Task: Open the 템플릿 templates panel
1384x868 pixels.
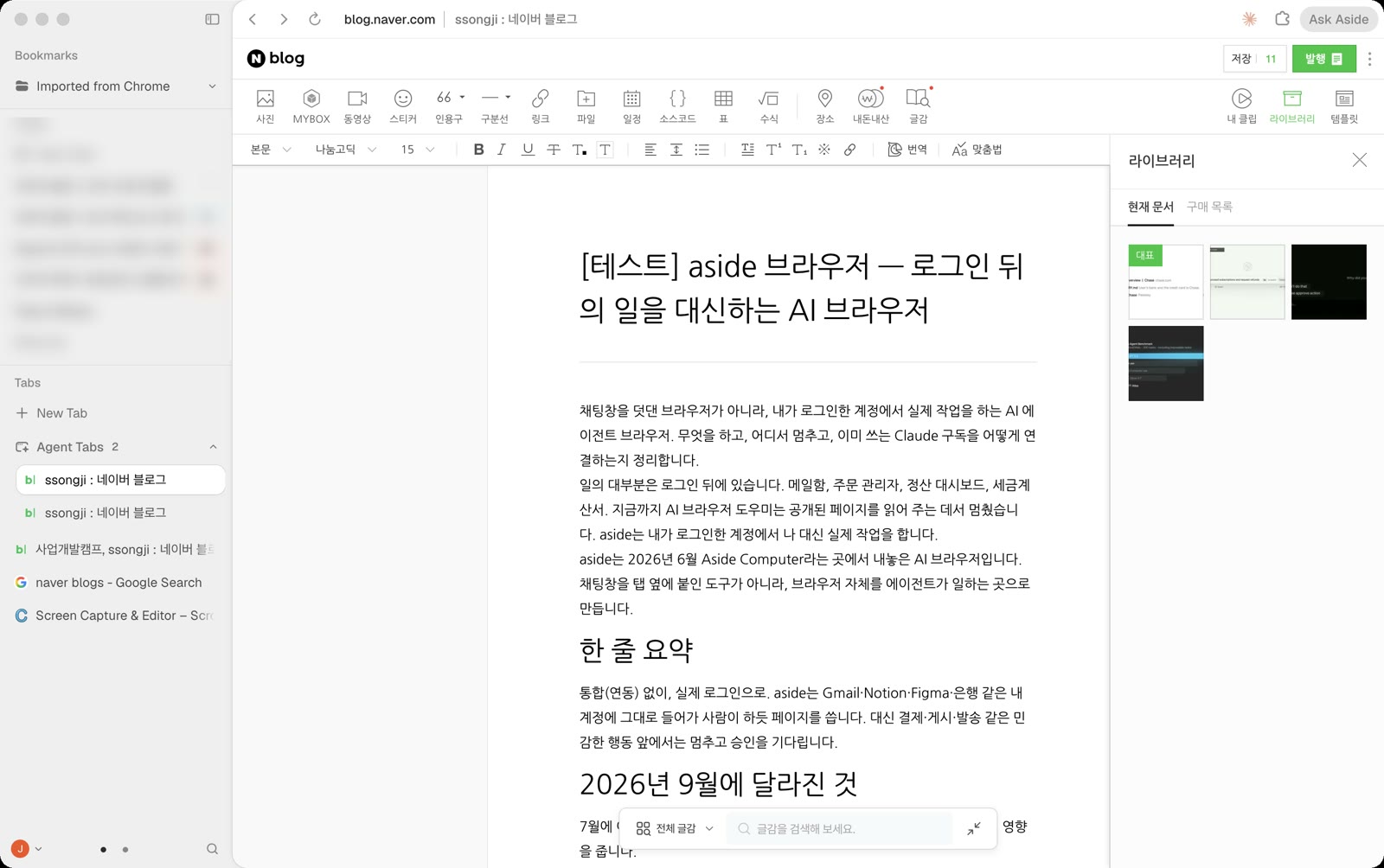Action: [x=1344, y=106]
